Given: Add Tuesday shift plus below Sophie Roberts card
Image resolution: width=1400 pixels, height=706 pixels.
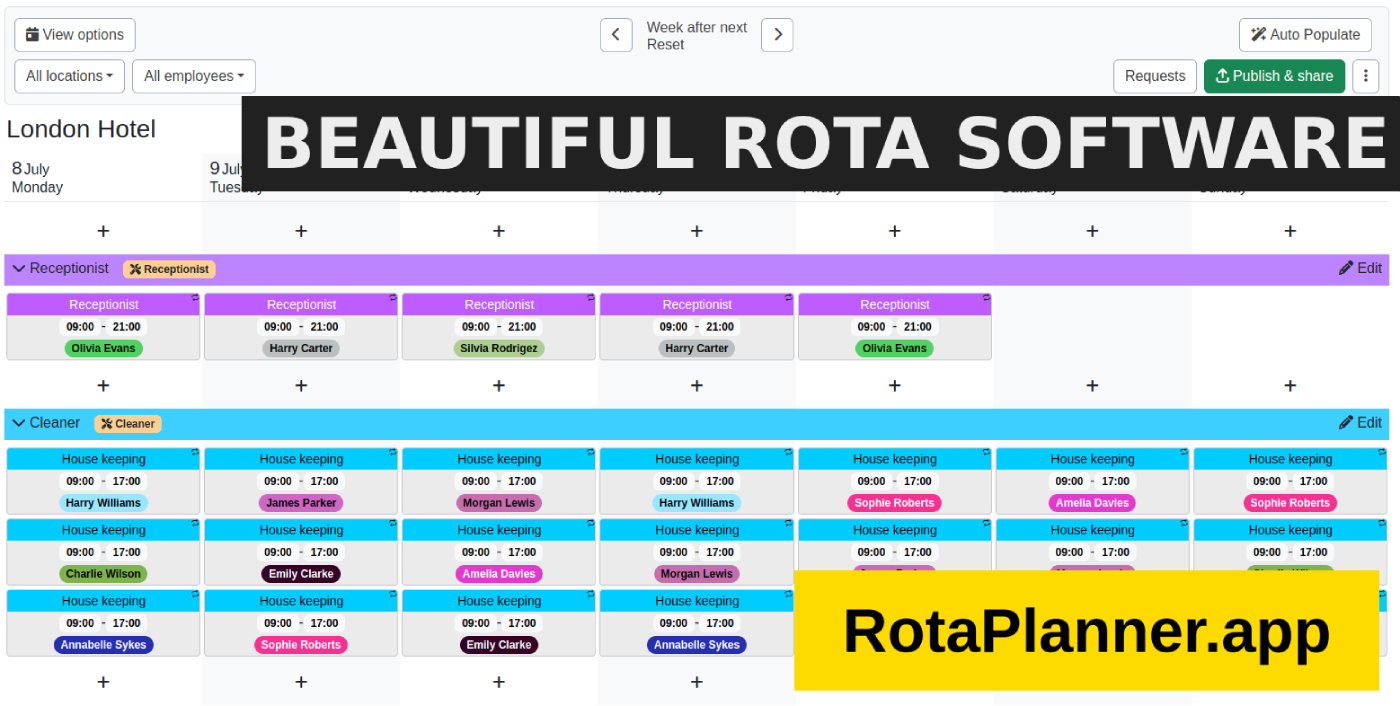Looking at the screenshot, I should [x=301, y=682].
